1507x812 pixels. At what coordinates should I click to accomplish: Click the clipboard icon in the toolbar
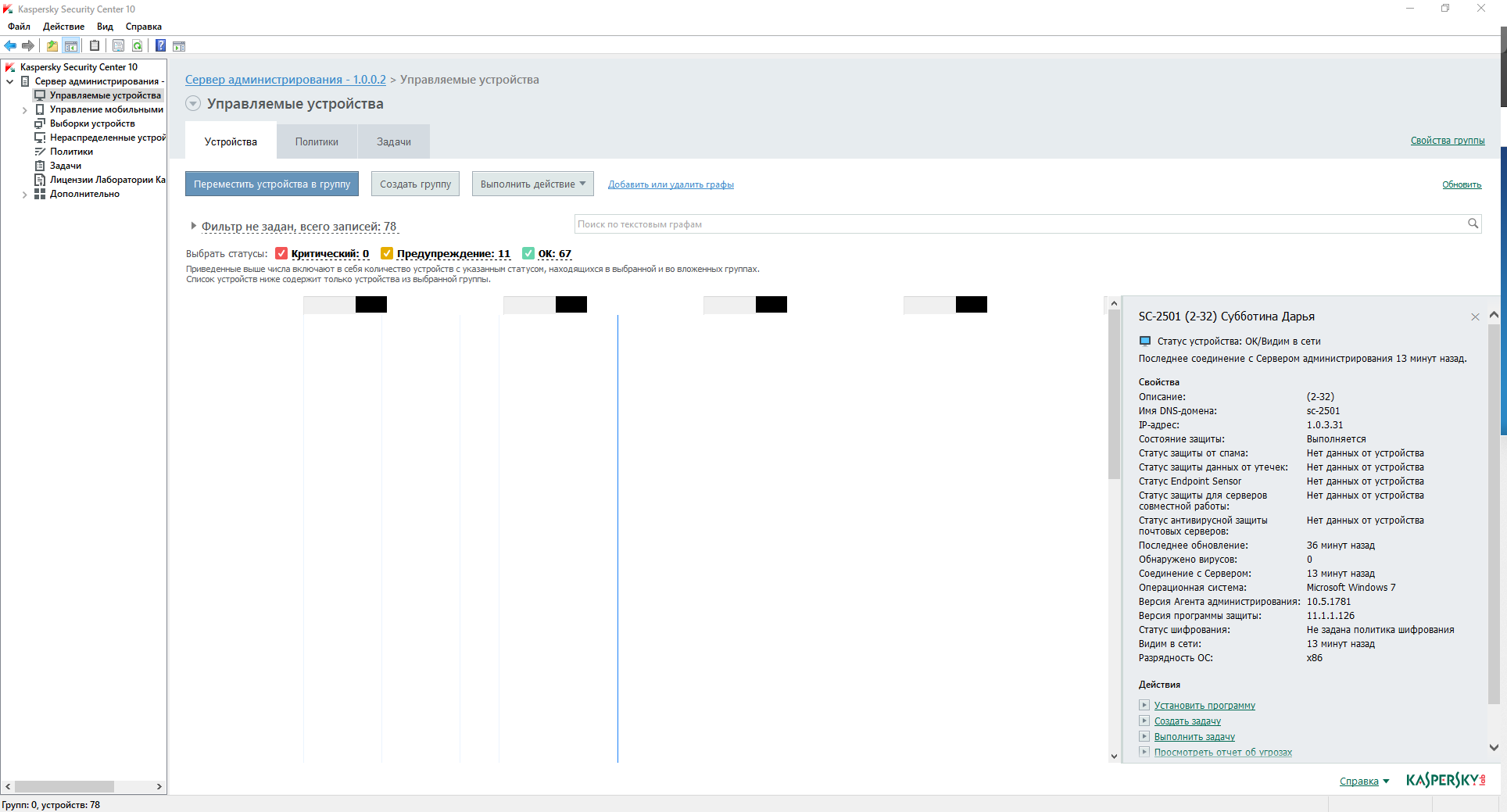[95, 45]
